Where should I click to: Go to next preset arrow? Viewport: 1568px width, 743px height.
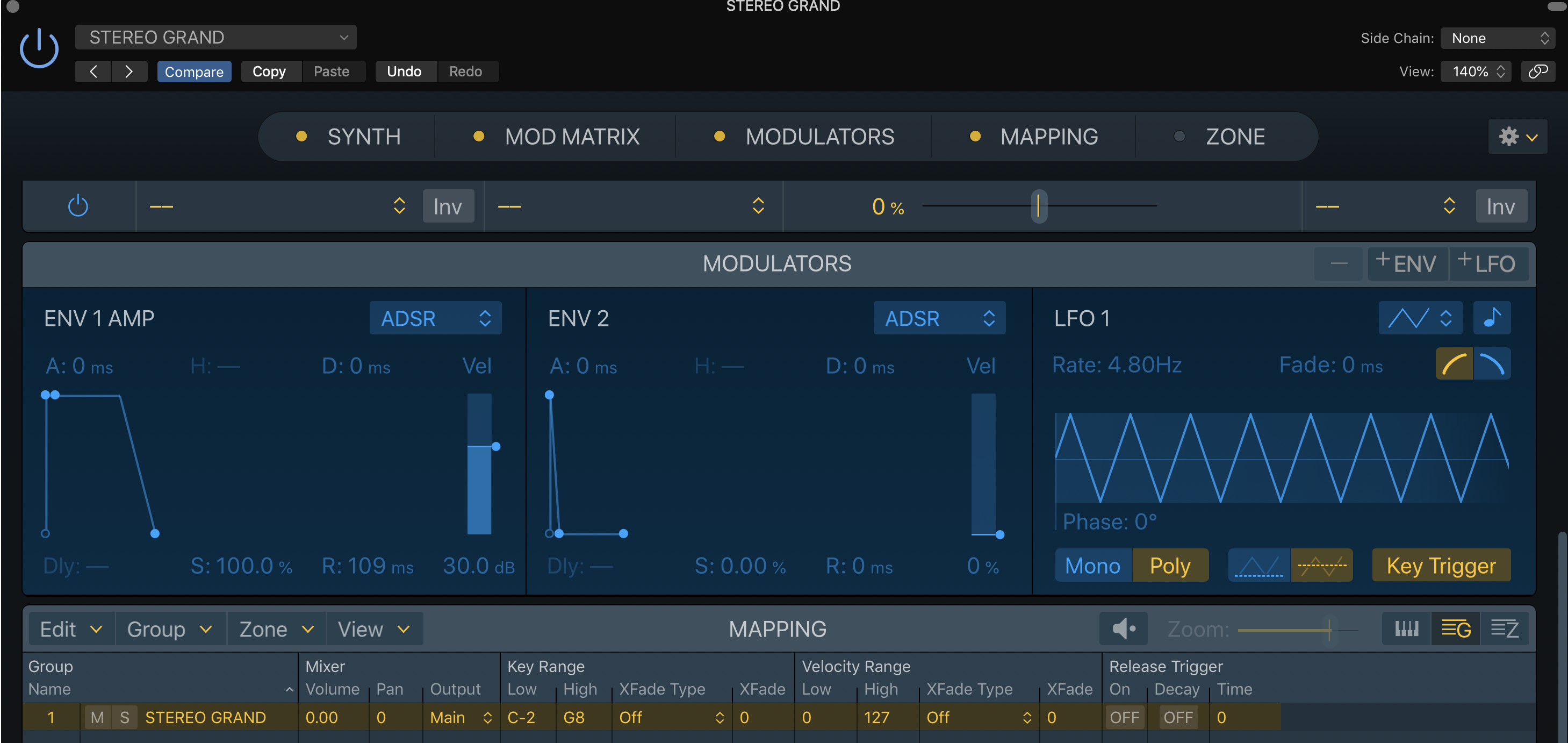[129, 72]
